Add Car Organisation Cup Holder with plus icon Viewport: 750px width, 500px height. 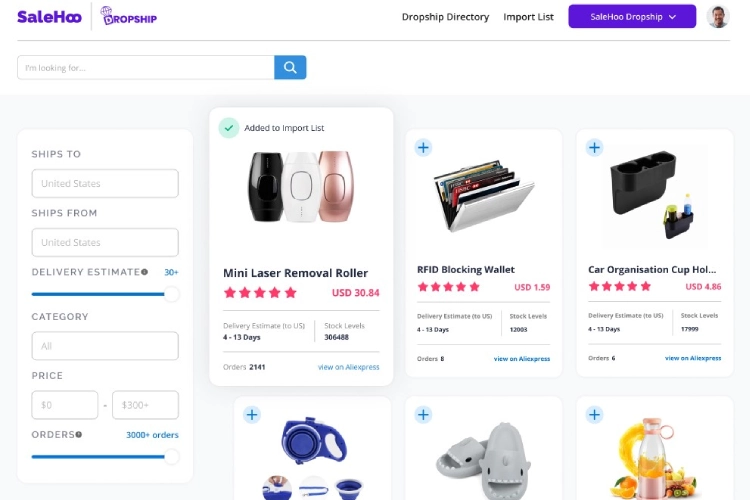[x=595, y=147]
